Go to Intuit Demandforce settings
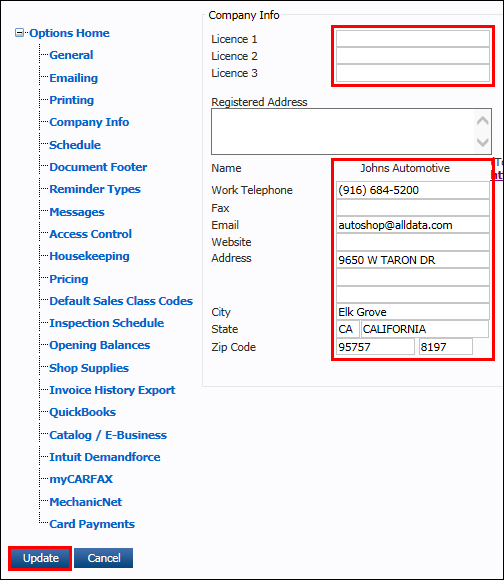The width and height of the screenshot is (504, 580). [x=105, y=457]
